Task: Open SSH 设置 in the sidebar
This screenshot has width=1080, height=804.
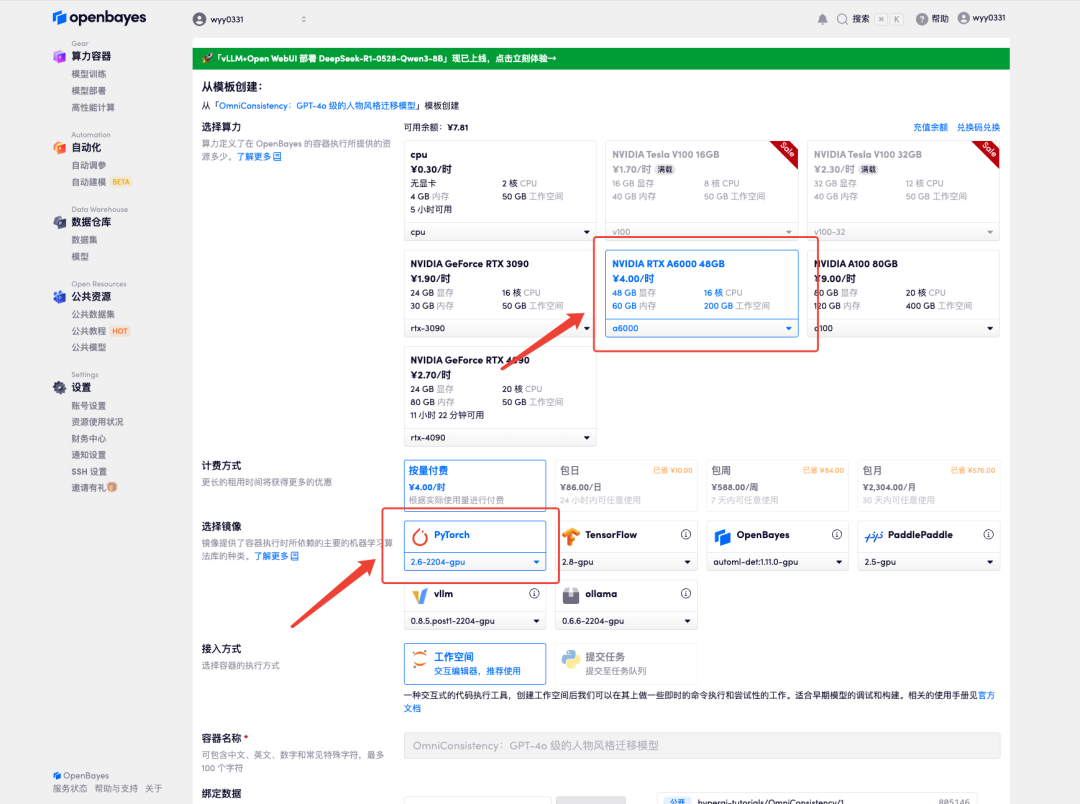Action: coord(90,471)
